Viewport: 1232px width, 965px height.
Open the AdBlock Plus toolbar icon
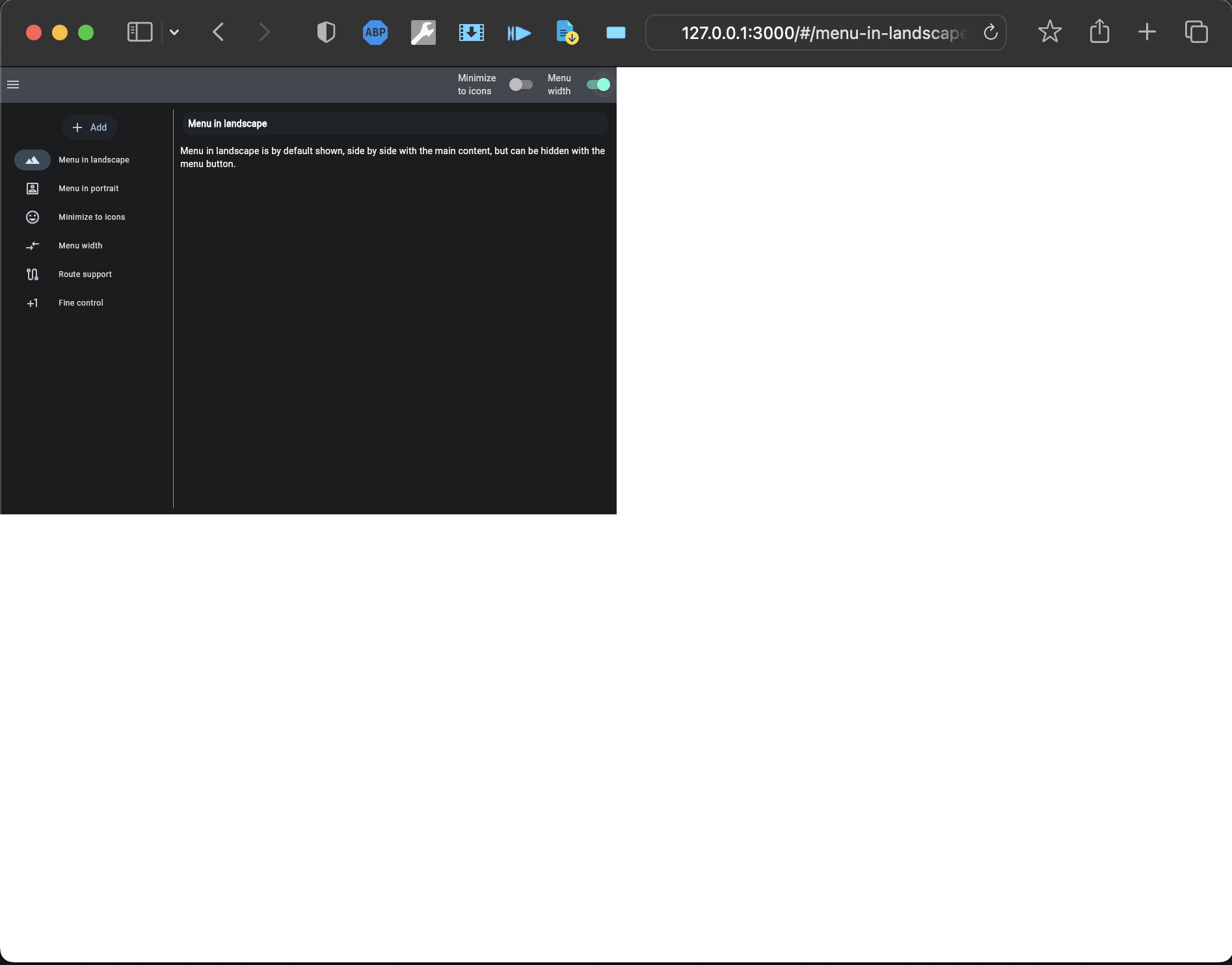[375, 32]
